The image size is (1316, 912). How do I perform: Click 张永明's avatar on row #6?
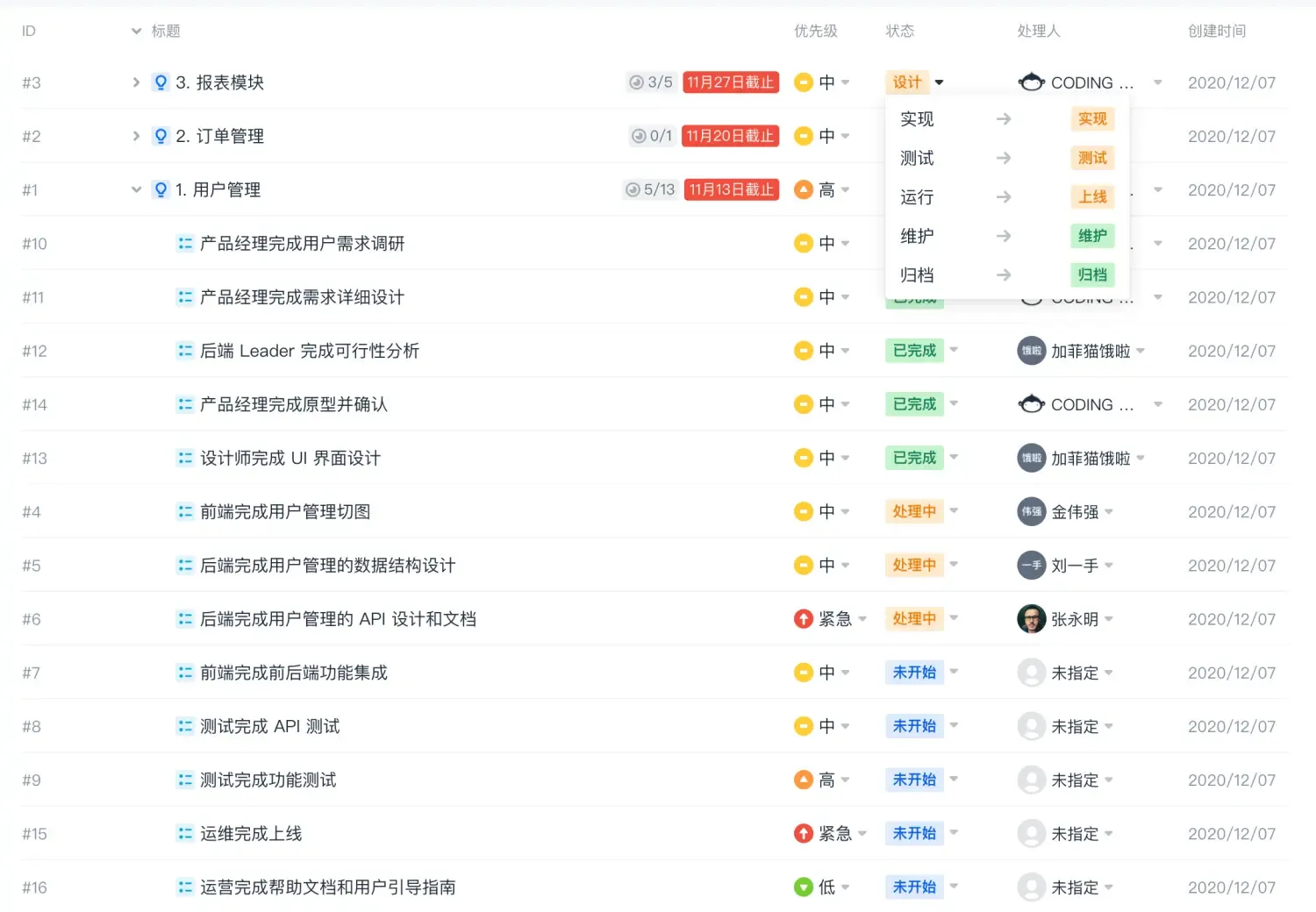click(x=1031, y=618)
